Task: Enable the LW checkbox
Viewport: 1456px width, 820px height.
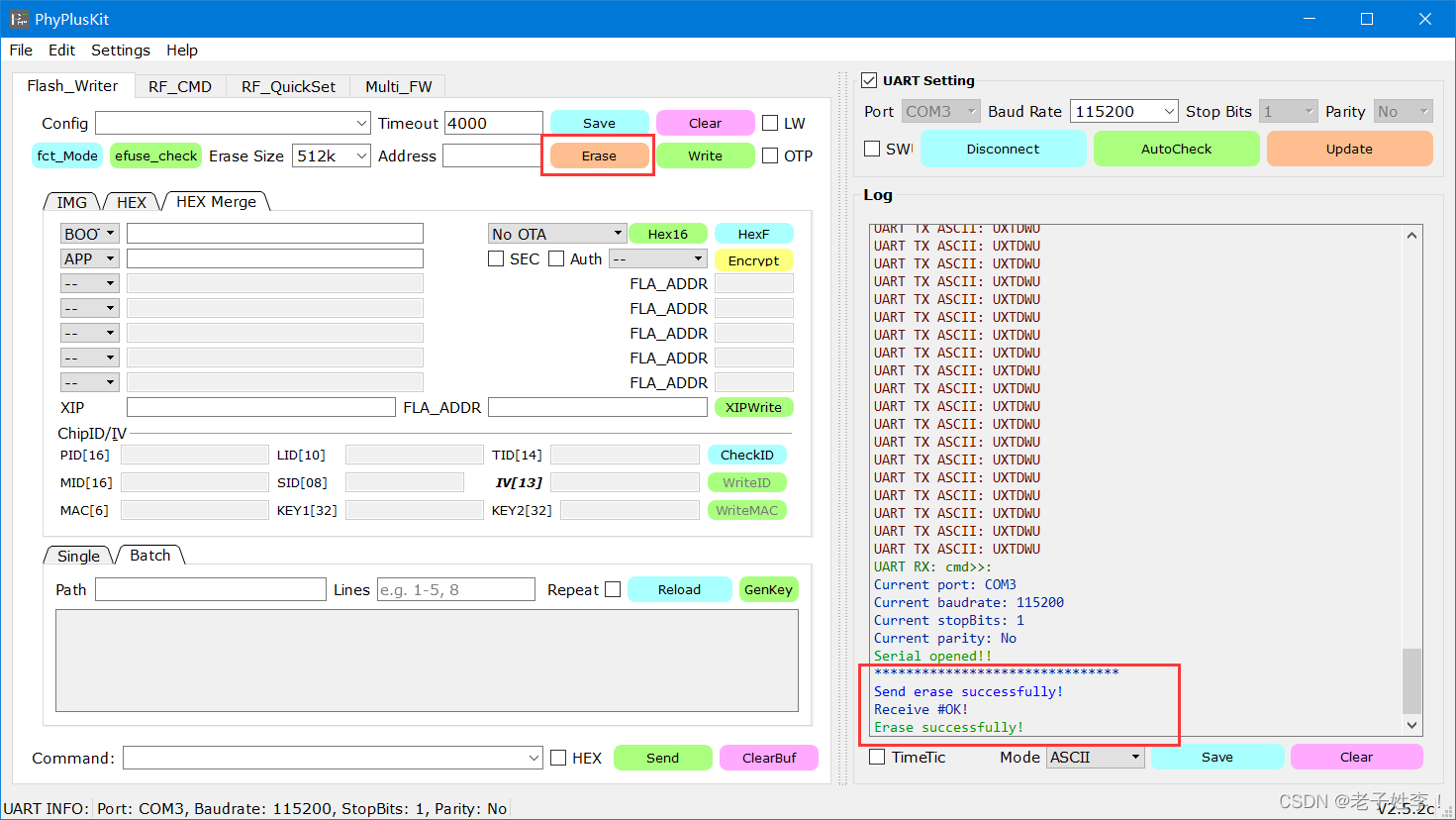Action: [x=770, y=123]
